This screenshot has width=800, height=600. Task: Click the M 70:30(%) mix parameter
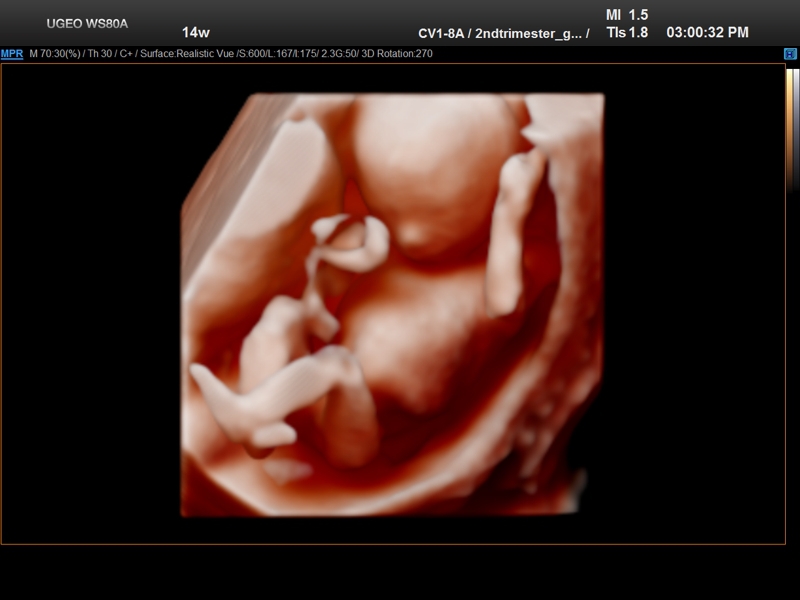click(x=56, y=53)
